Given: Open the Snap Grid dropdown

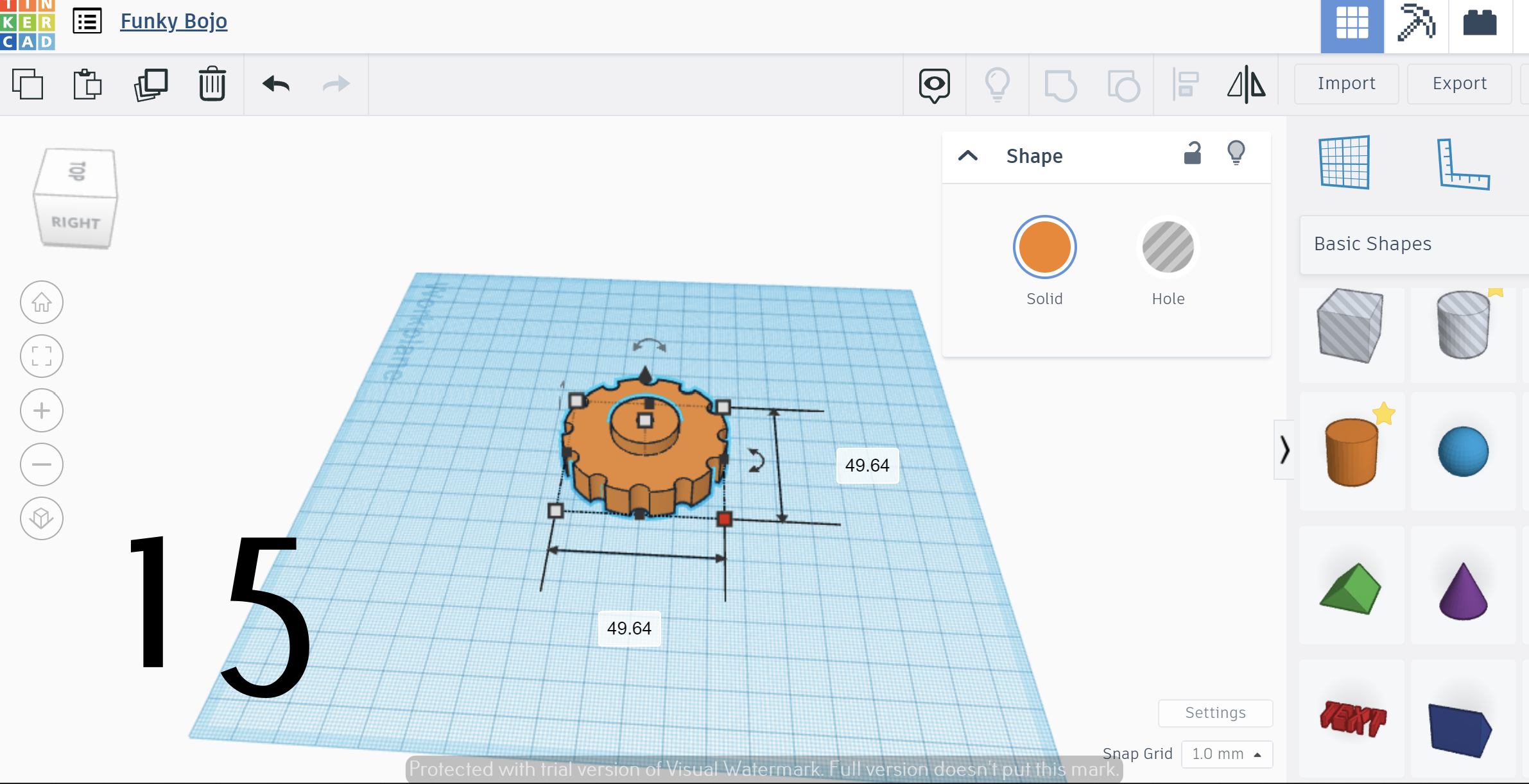Looking at the screenshot, I should point(1227,754).
